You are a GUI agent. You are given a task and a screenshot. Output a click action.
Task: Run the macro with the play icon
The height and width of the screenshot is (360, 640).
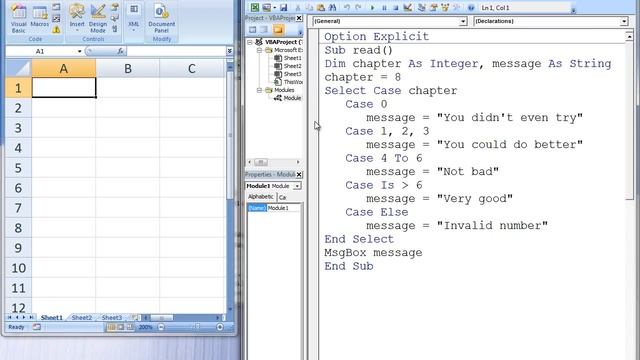(x=373, y=7)
